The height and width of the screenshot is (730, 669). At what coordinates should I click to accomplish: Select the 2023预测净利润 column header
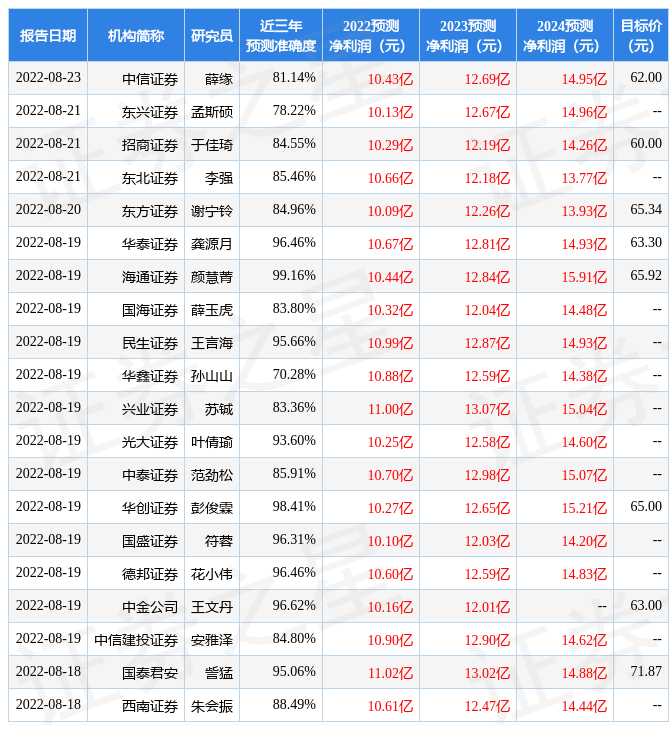[x=468, y=36]
